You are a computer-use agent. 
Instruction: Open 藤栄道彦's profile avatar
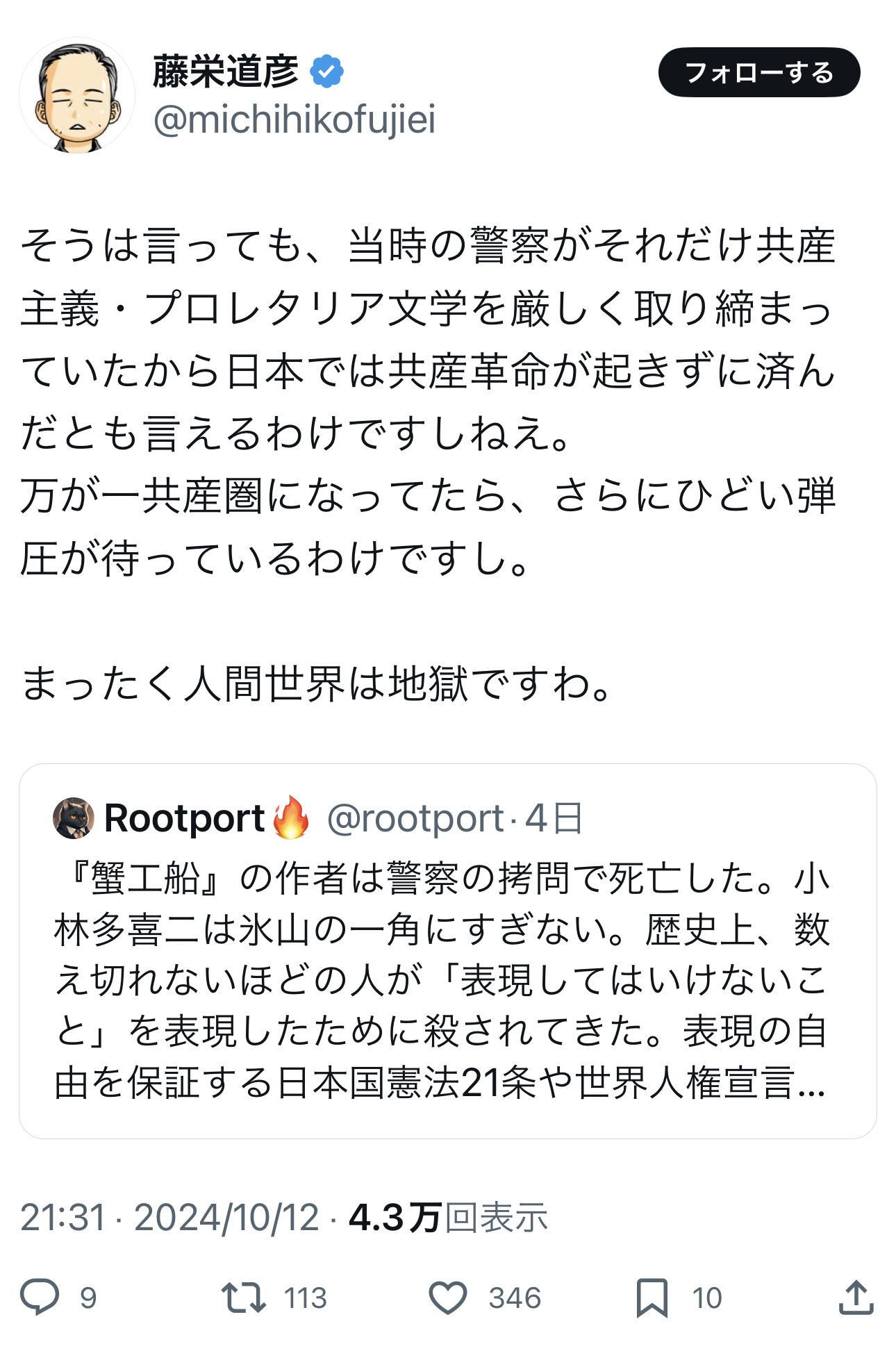77,97
